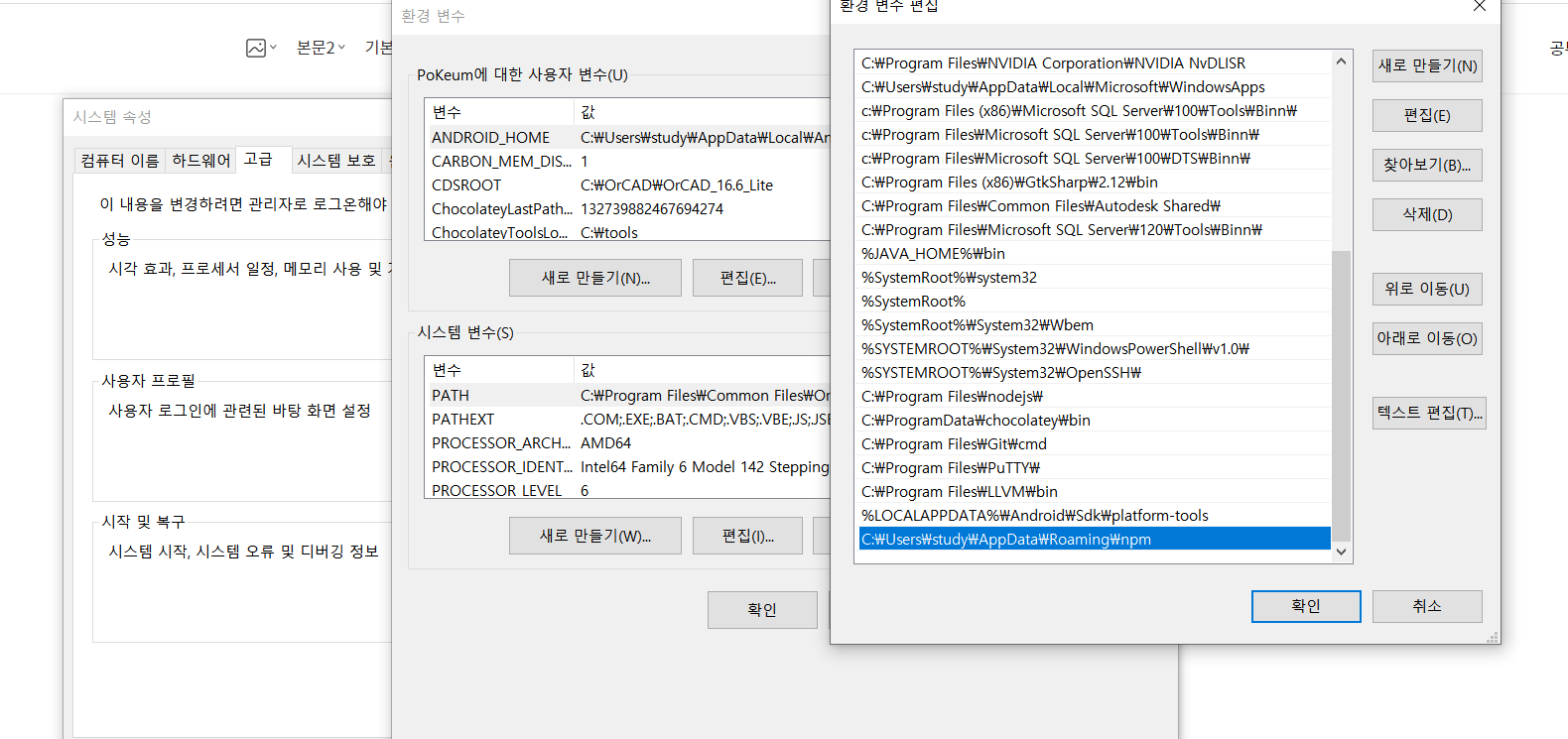1568x739 pixels.
Task: Switch to 하드웨어 tab in 시스템 속성
Action: point(201,160)
